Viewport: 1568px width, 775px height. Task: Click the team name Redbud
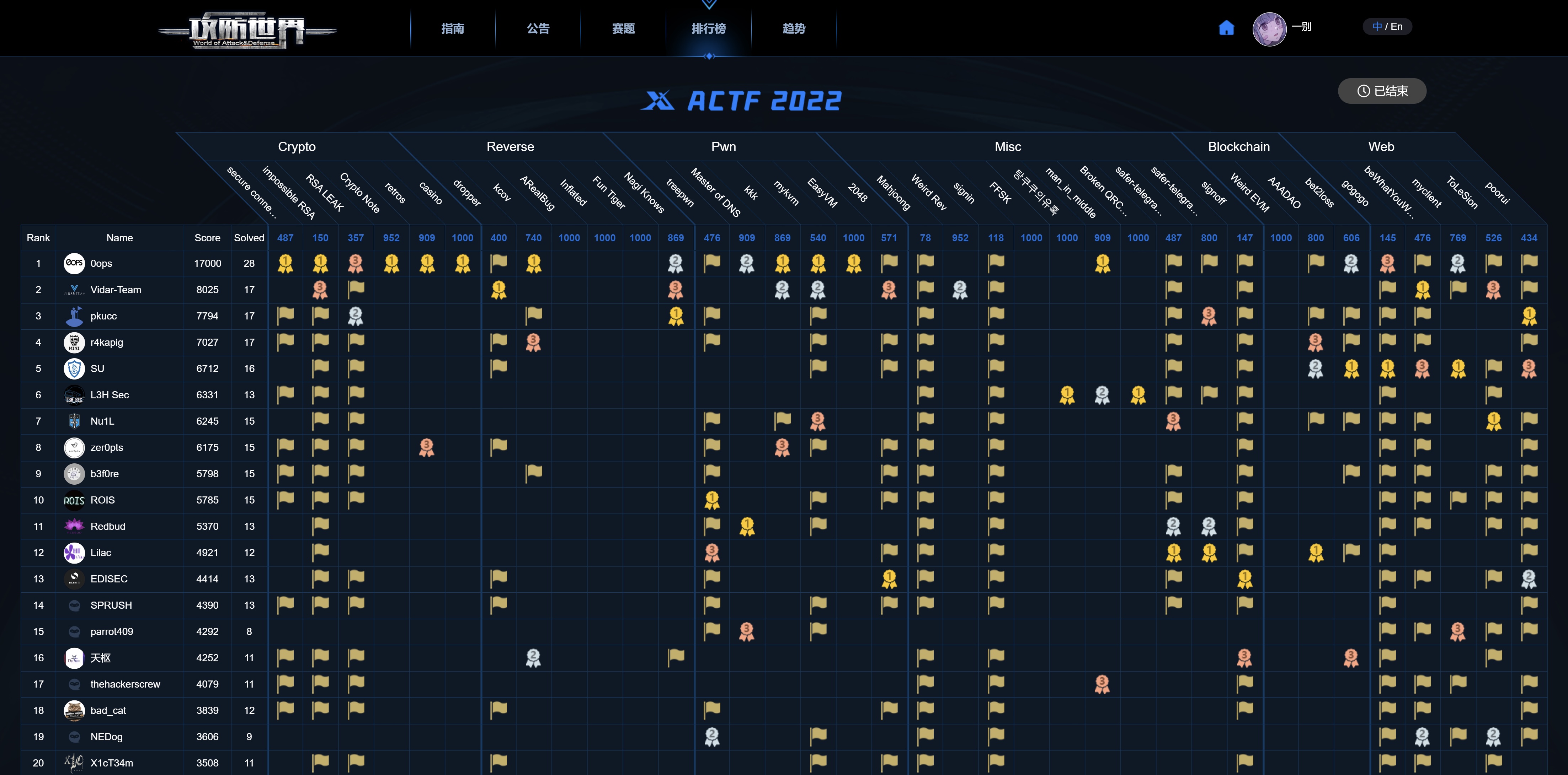click(108, 526)
